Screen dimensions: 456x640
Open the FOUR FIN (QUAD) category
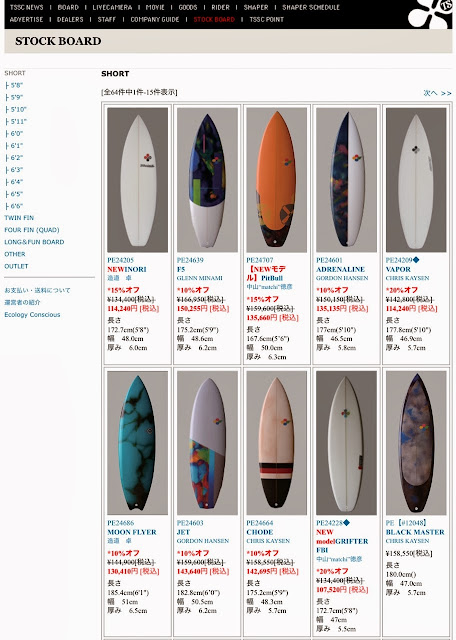[32, 230]
